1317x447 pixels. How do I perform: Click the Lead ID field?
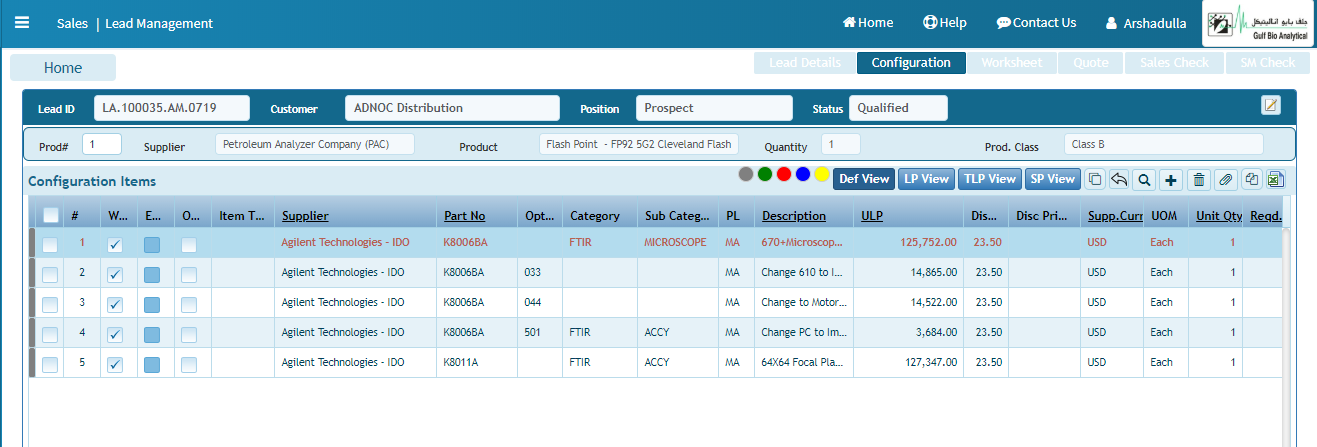pos(170,108)
